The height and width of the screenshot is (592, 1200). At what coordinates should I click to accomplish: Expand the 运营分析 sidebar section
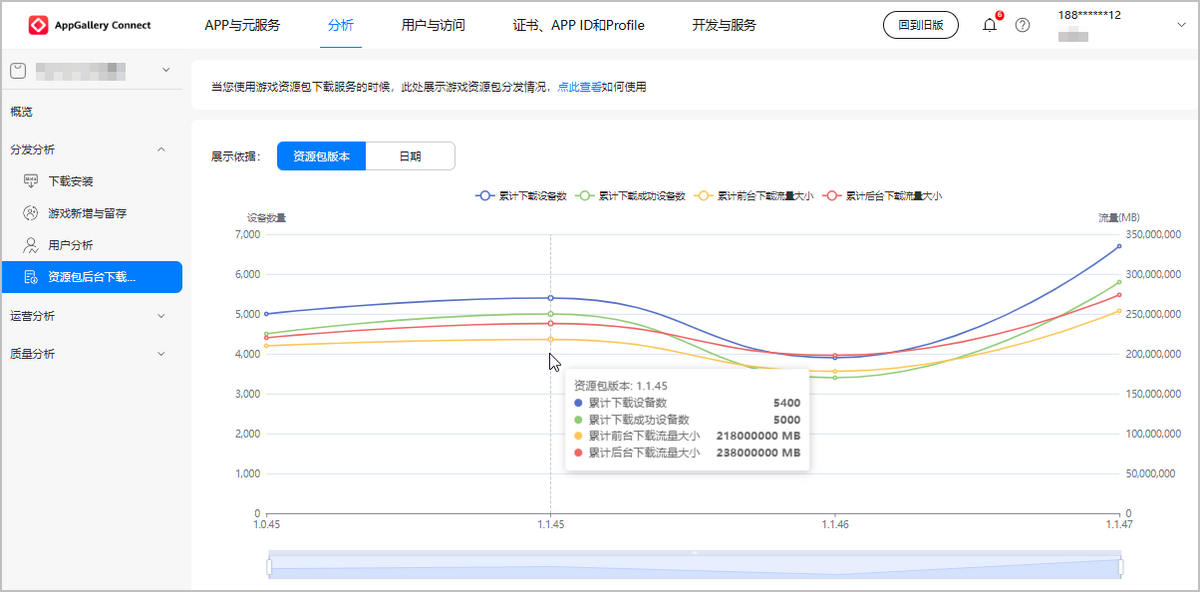(x=162, y=316)
